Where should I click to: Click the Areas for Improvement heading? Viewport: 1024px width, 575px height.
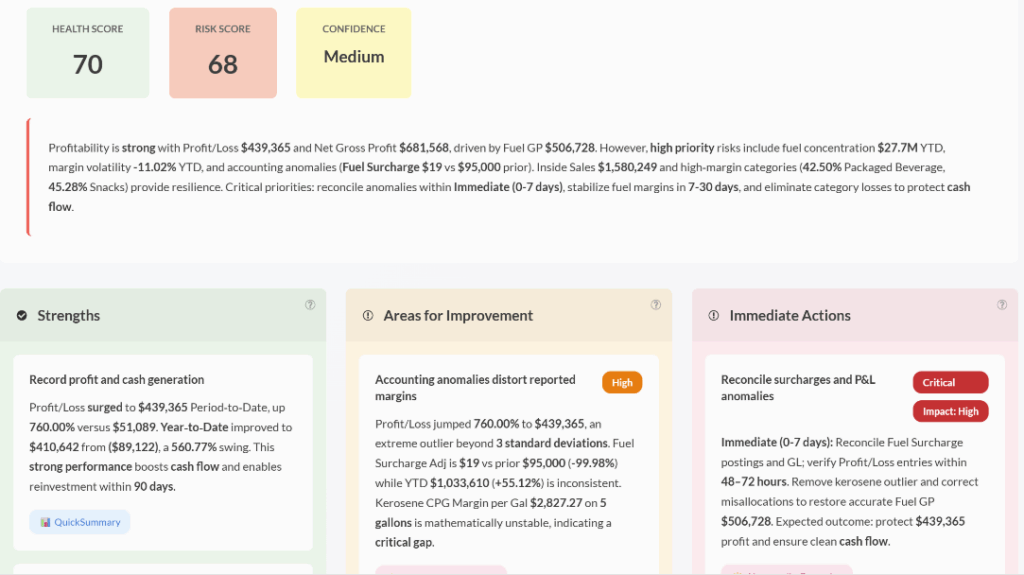458,316
